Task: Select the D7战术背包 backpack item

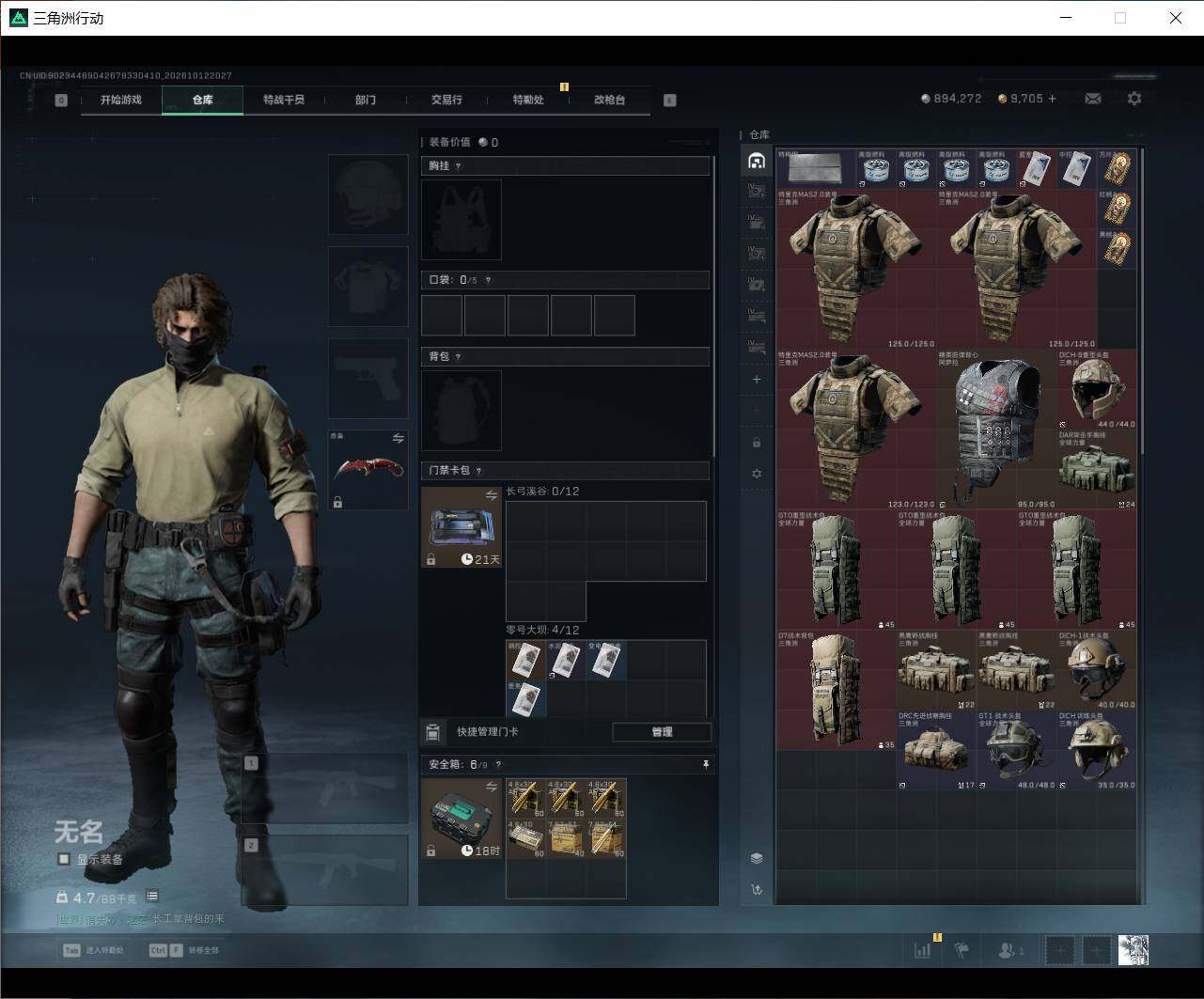Action: click(837, 691)
